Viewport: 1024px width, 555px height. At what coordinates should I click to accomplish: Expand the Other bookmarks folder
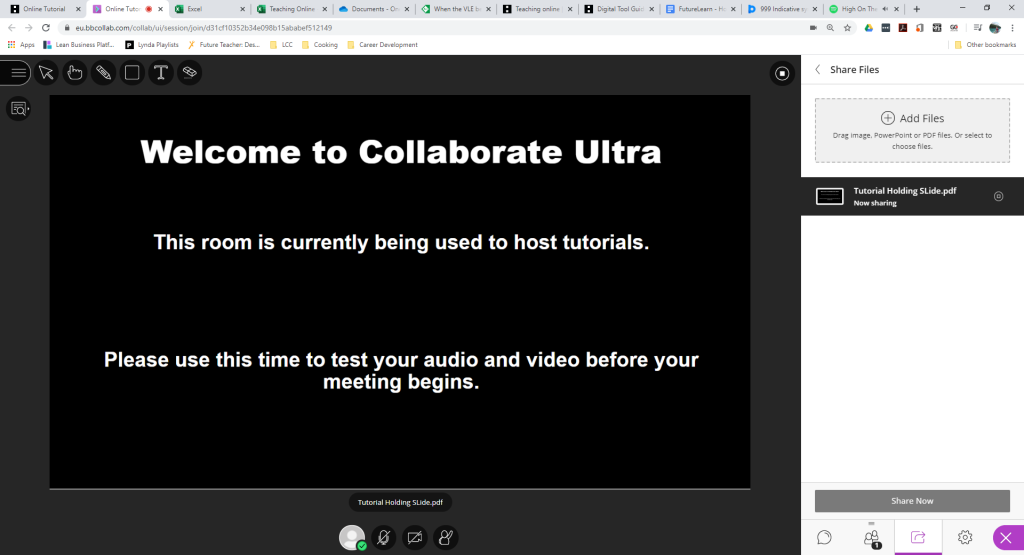point(985,45)
